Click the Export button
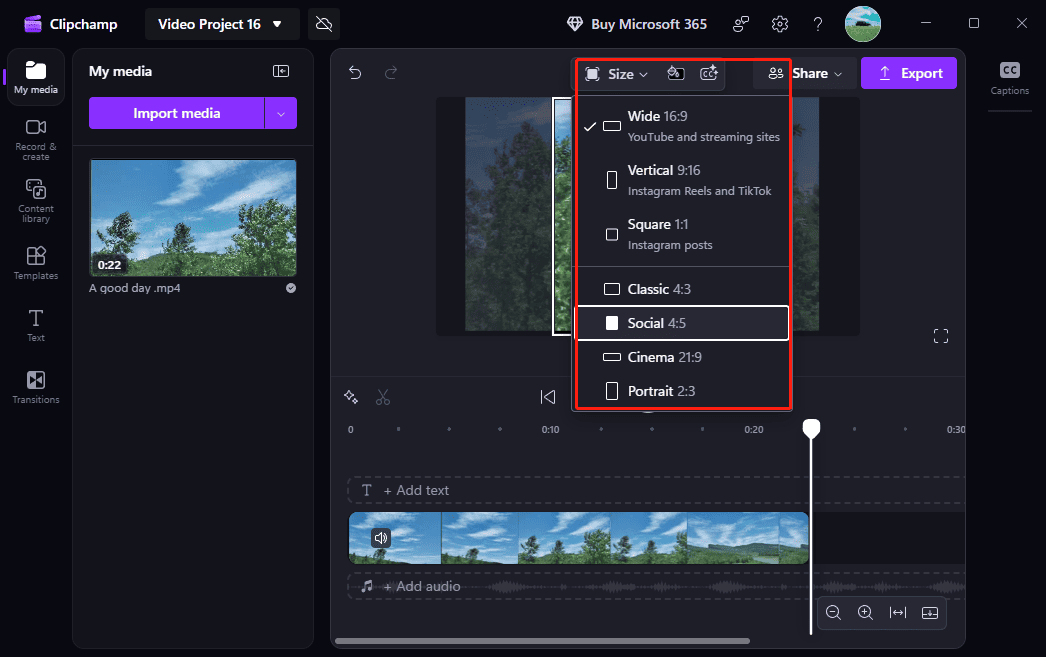This screenshot has width=1046, height=657. (908, 73)
